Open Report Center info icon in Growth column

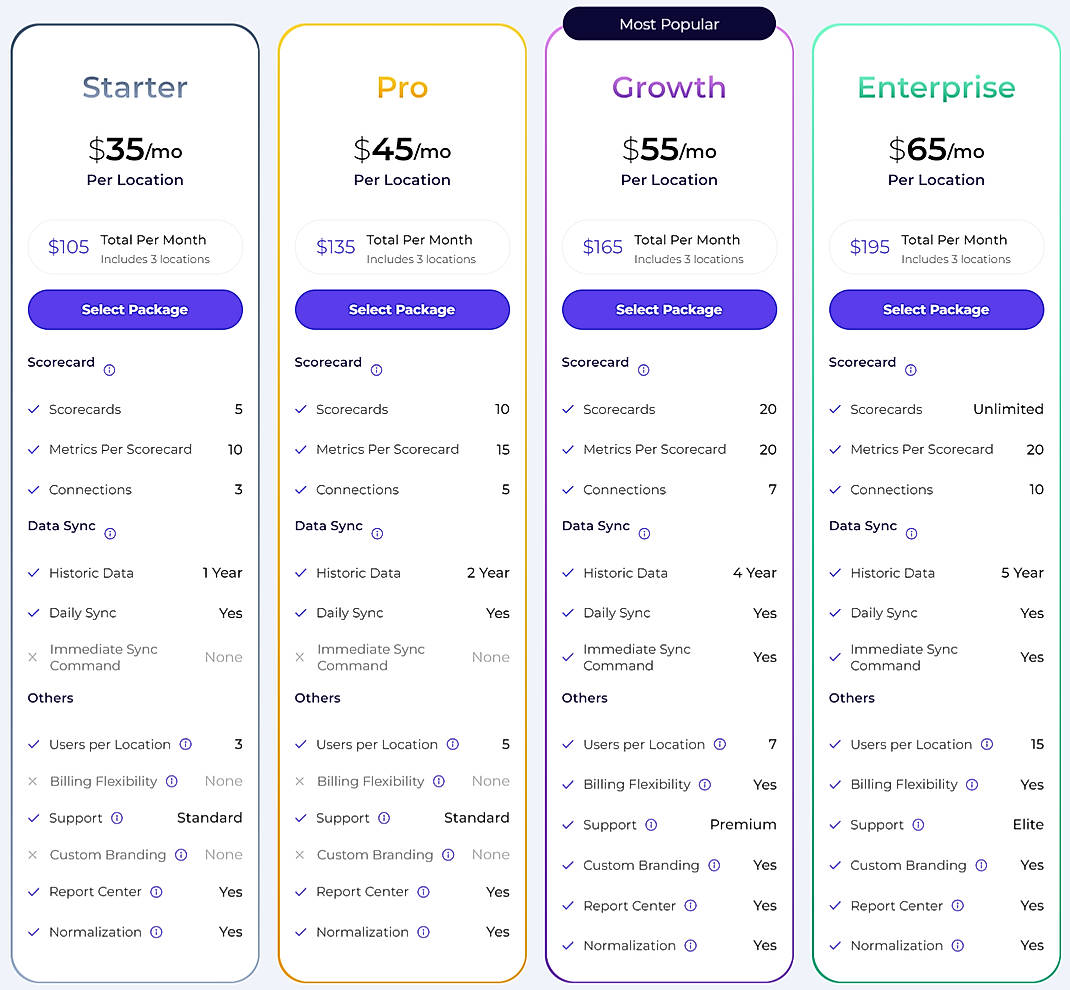pyautogui.click(x=690, y=905)
